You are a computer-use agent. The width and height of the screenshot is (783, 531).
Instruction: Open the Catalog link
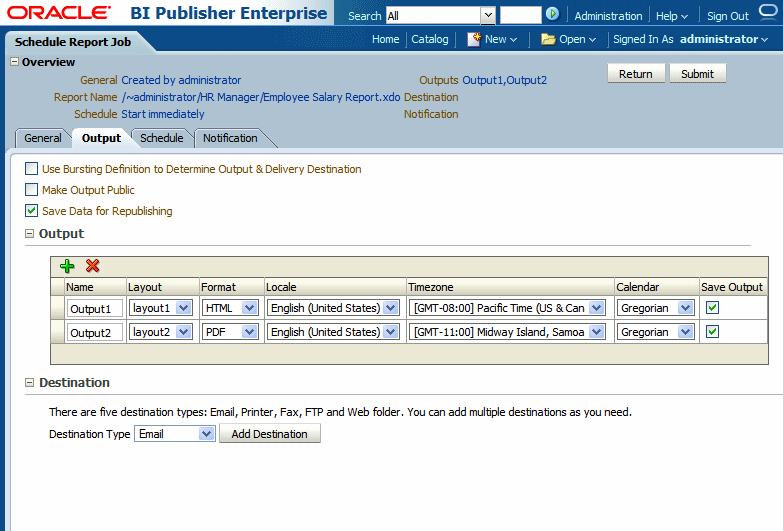(x=430, y=39)
